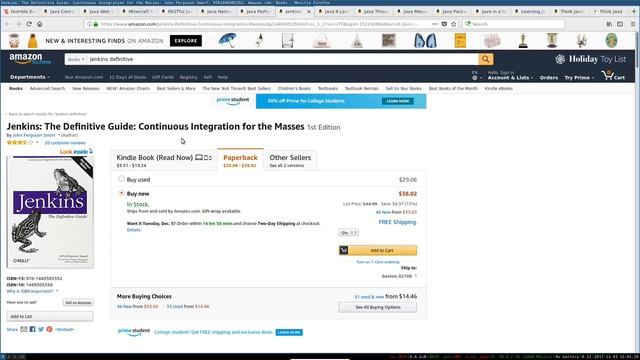Open the shopping Cart icon
The width and height of the screenshot is (640, 360).
613,76
